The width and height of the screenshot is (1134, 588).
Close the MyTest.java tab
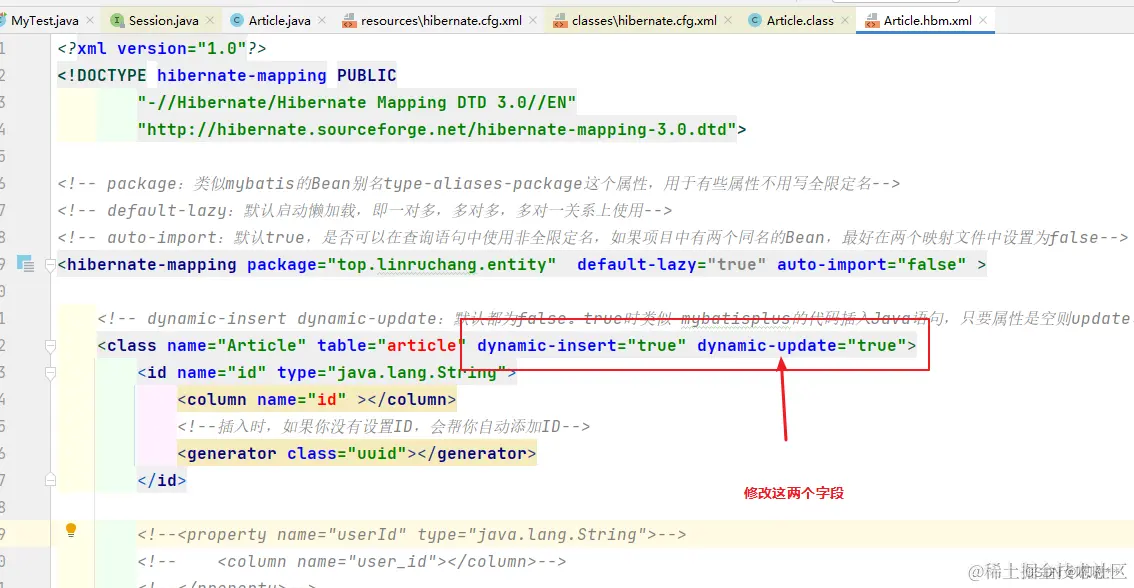(x=90, y=20)
